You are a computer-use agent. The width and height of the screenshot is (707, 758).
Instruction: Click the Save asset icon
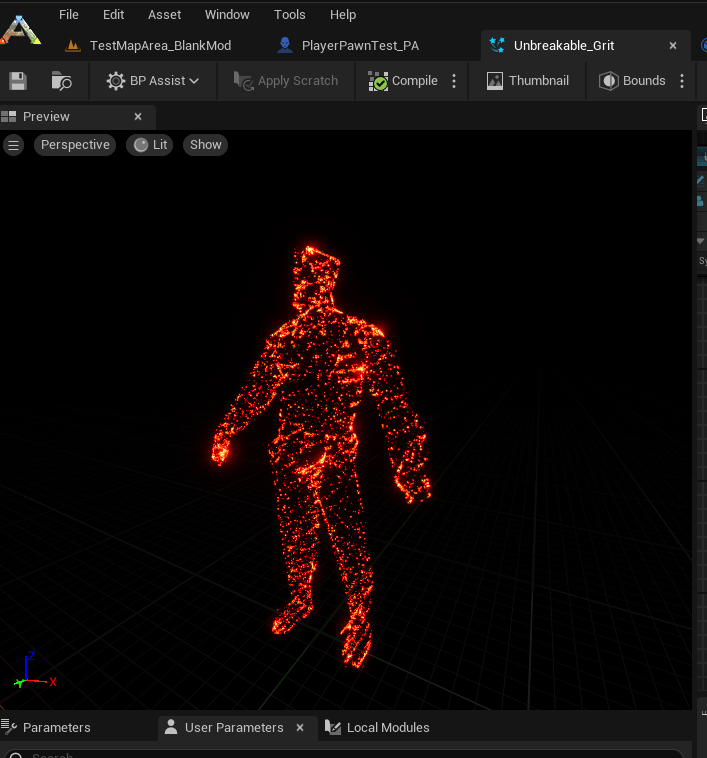point(17,81)
